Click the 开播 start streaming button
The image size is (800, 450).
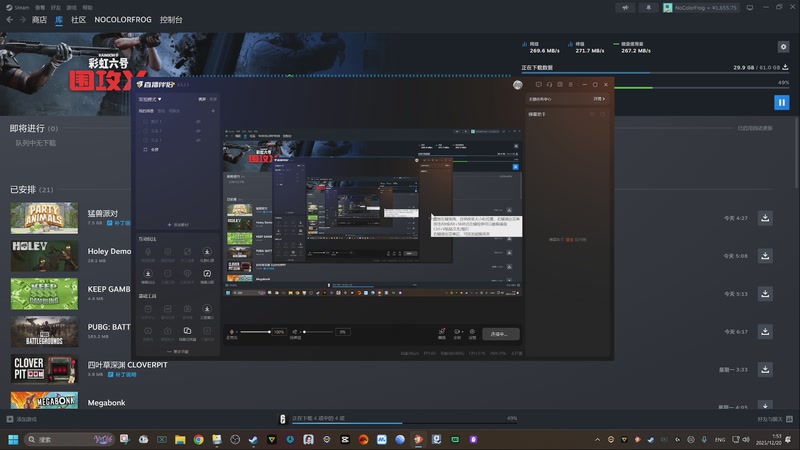tap(500, 334)
